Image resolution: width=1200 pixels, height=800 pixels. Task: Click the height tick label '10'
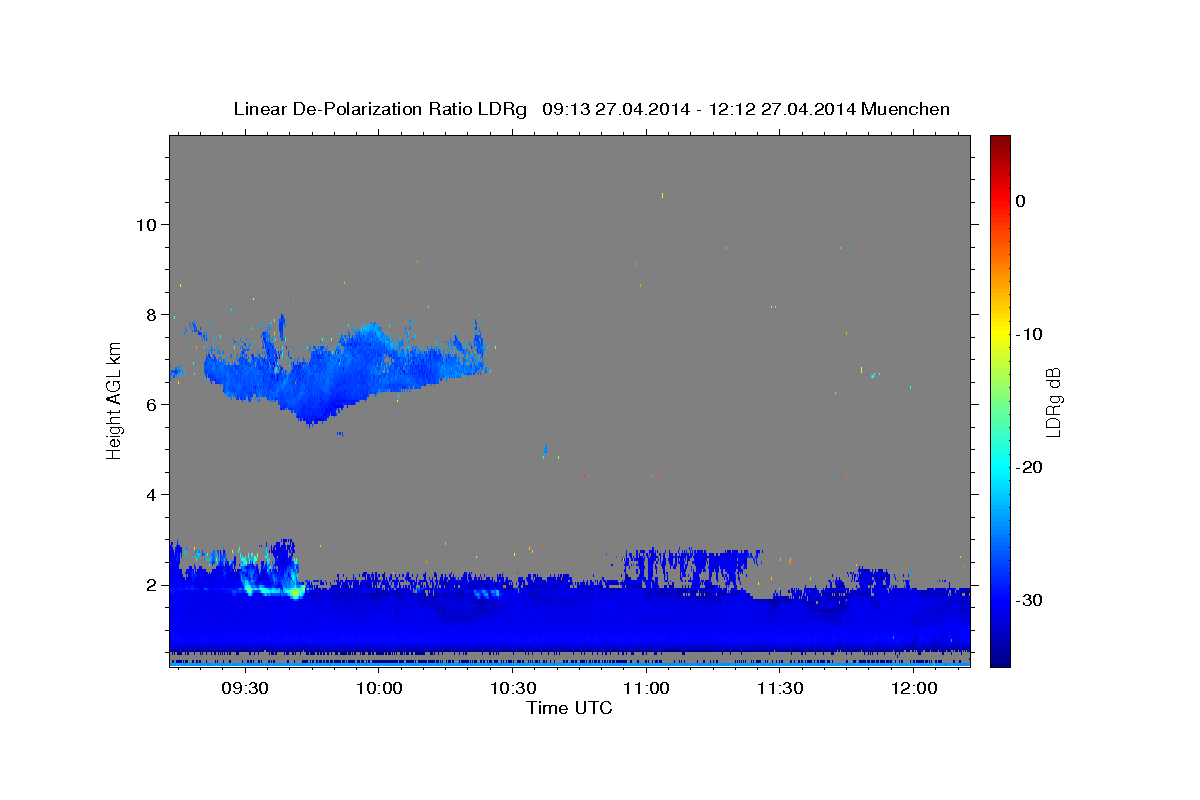(x=148, y=224)
